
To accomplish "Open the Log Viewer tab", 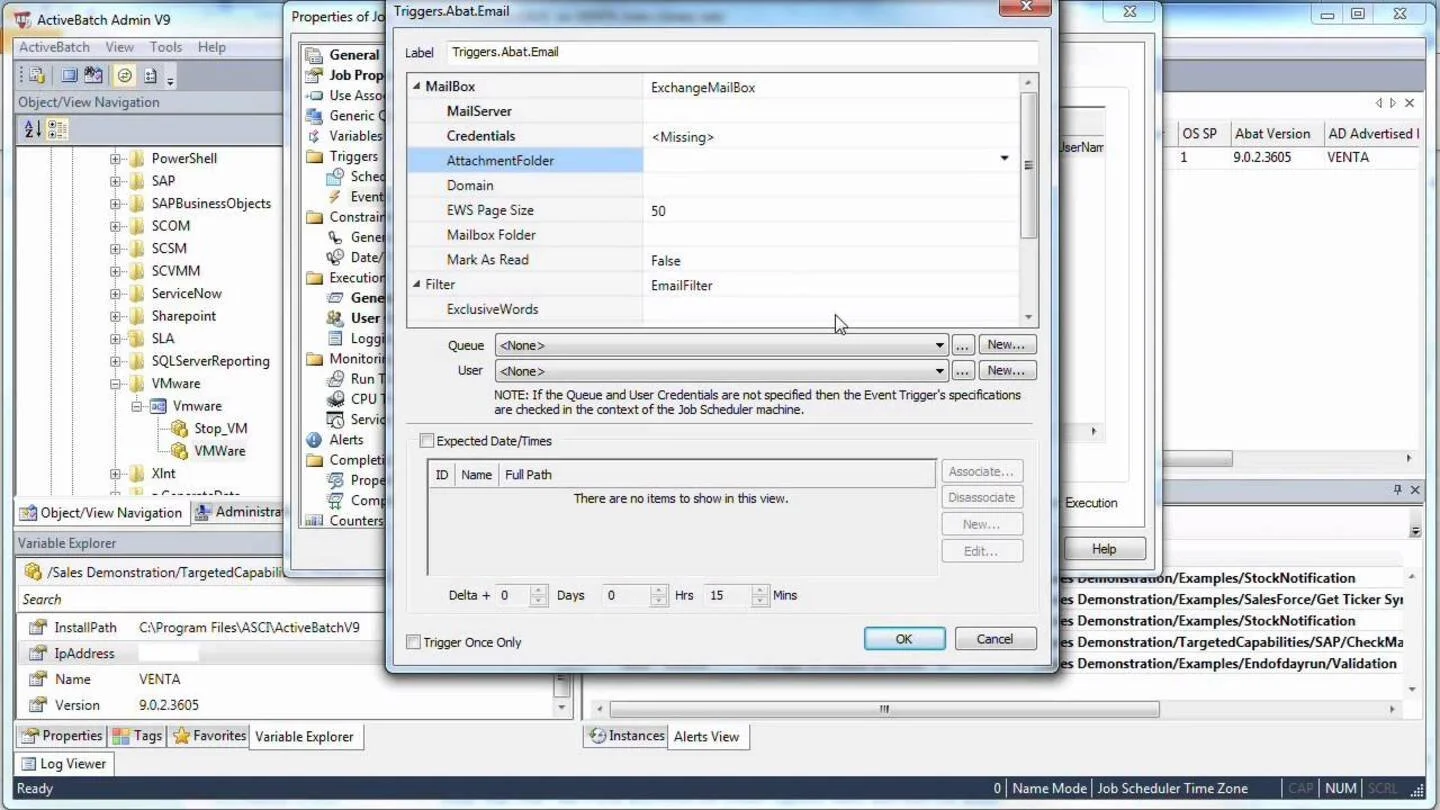I will click(x=64, y=764).
